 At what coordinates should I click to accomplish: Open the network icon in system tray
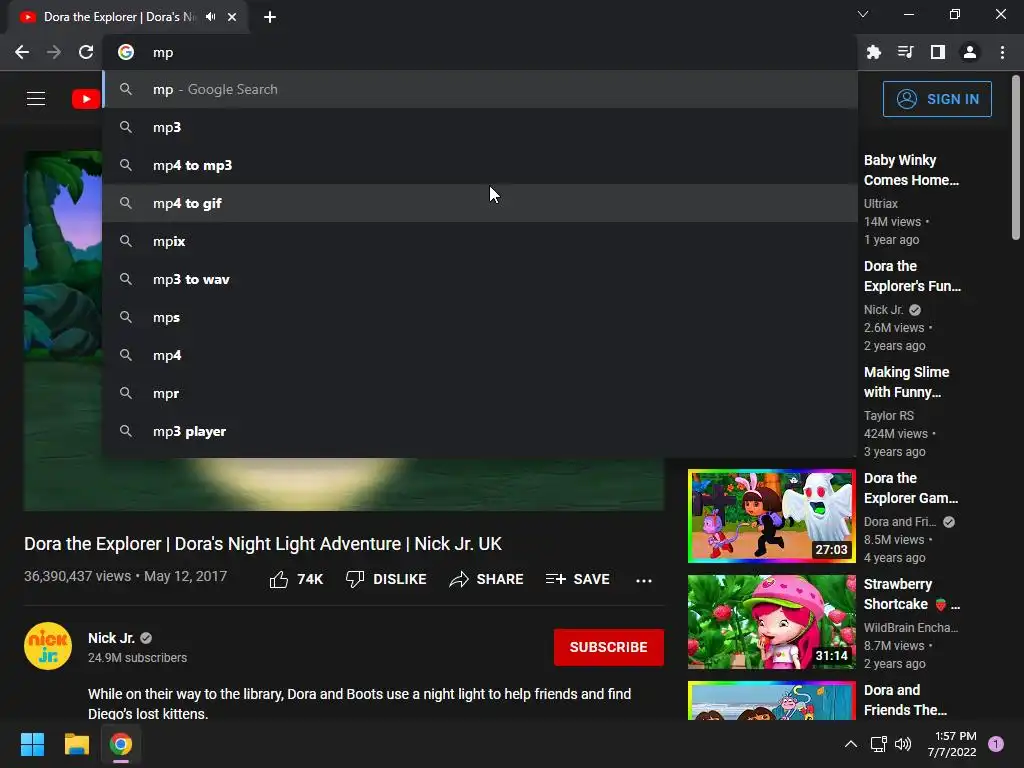[878, 744]
